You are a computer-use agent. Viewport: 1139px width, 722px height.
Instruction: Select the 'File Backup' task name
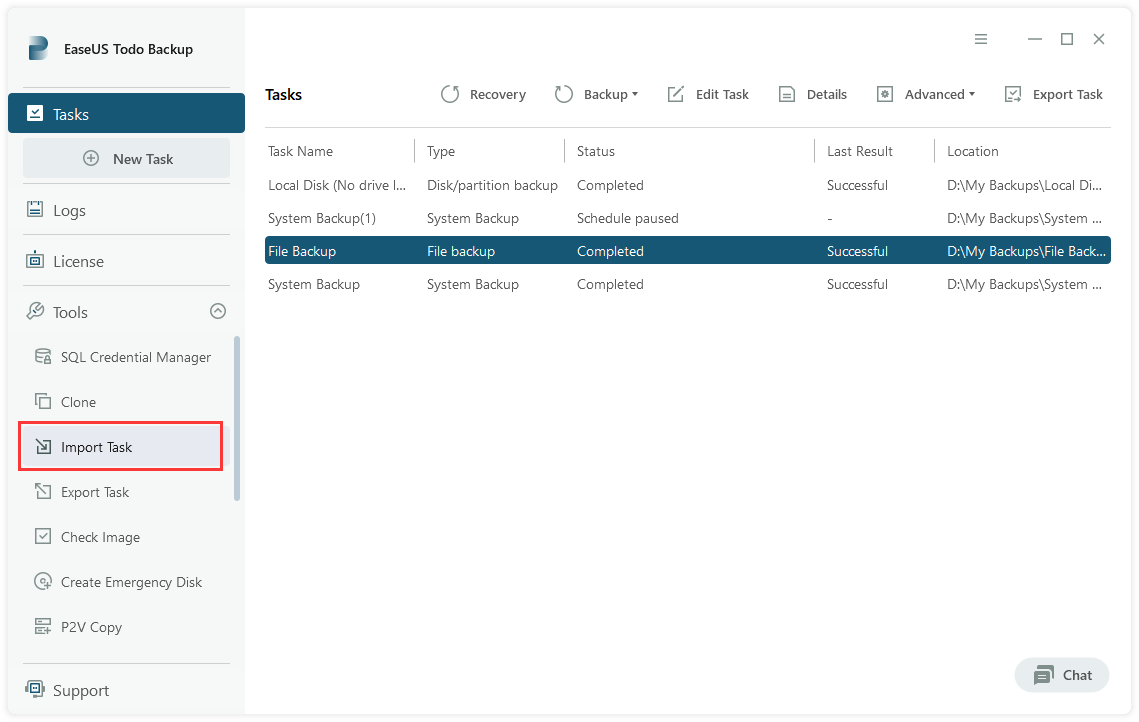[x=302, y=251]
